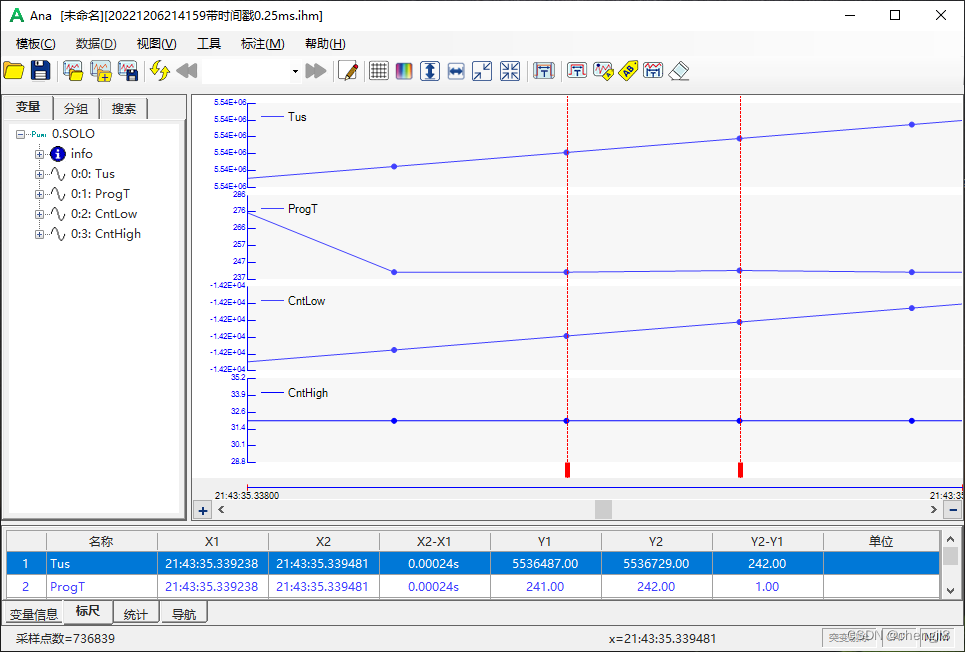
Task: Select 0:0: Tus variable in tree
Action: tap(92, 174)
